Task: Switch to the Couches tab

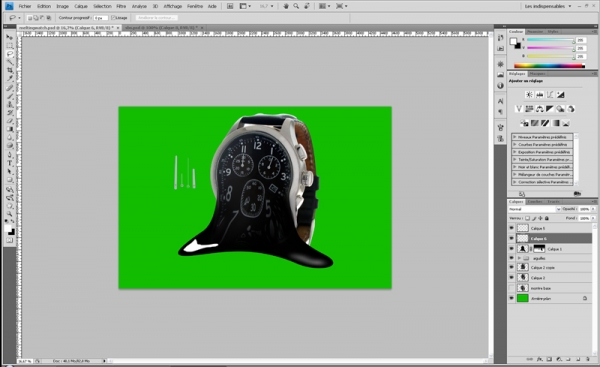Action: coord(535,202)
